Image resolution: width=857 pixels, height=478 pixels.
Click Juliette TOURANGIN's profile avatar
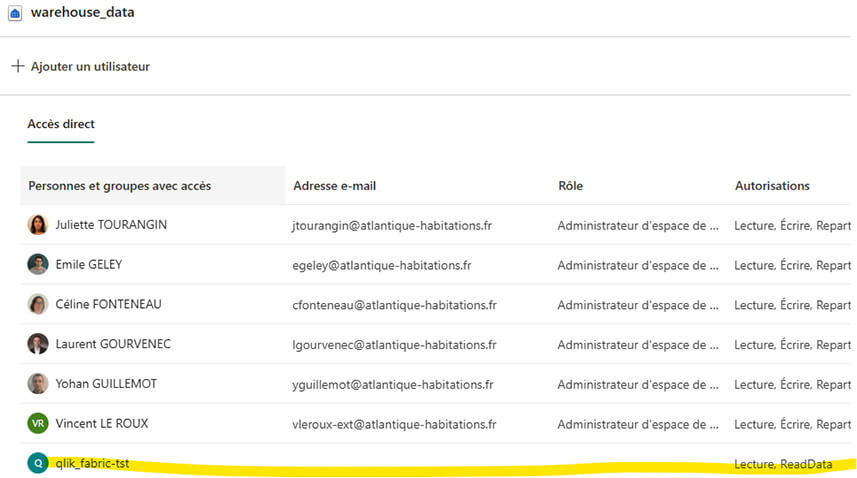click(x=37, y=225)
